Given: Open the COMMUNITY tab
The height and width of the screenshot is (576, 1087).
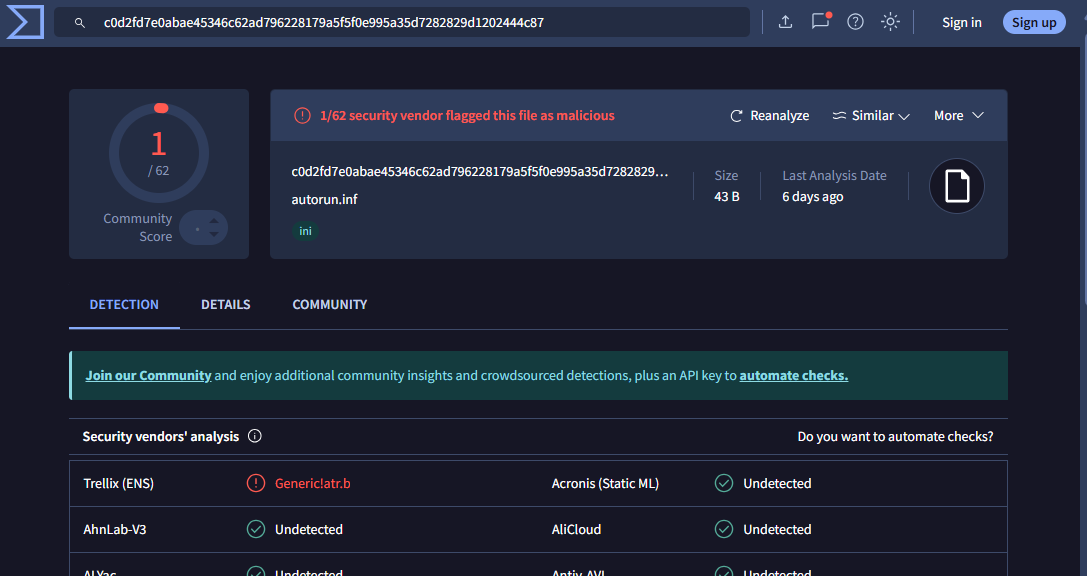Looking at the screenshot, I should (x=330, y=304).
